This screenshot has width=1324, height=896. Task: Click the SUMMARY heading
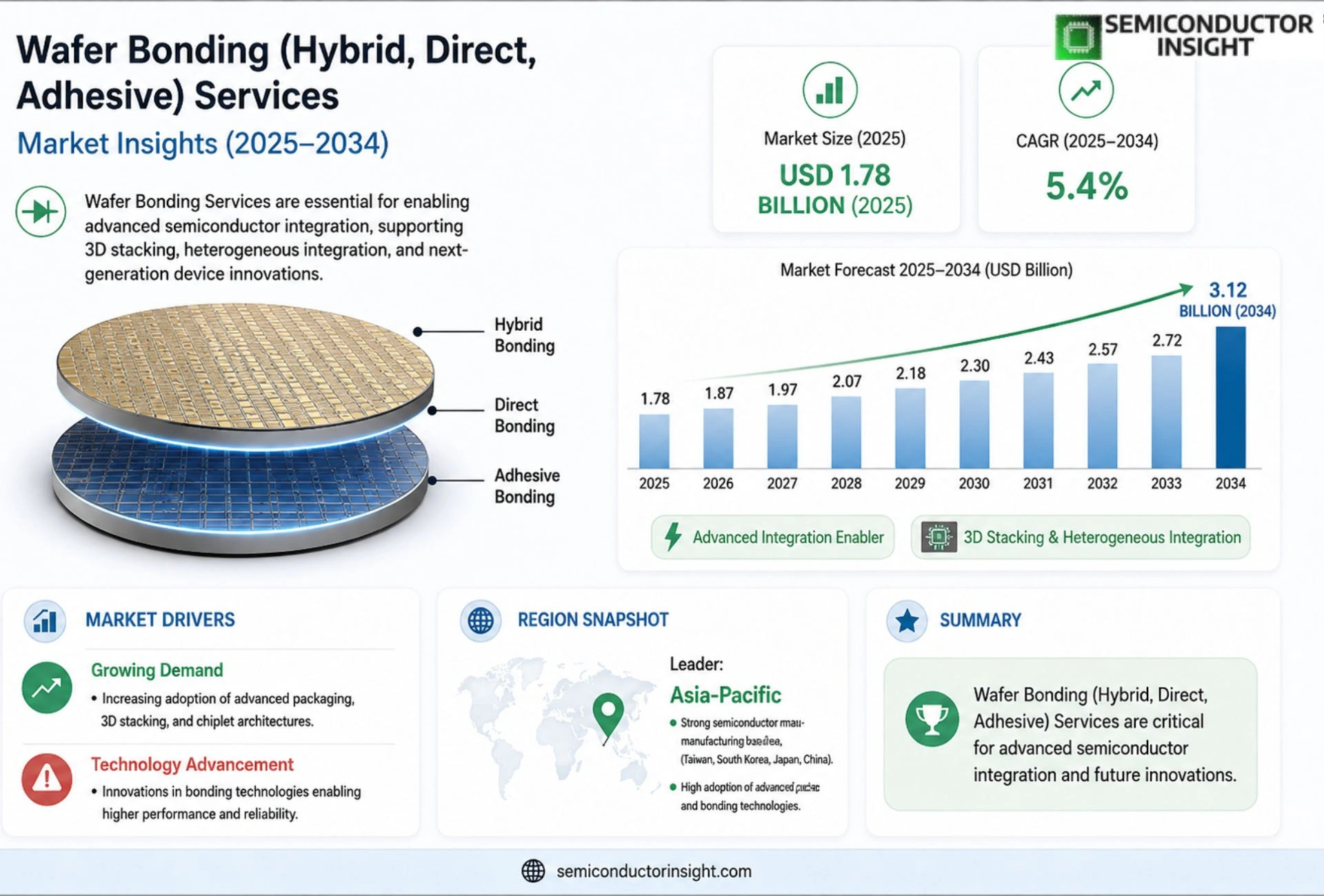pyautogui.click(x=980, y=620)
